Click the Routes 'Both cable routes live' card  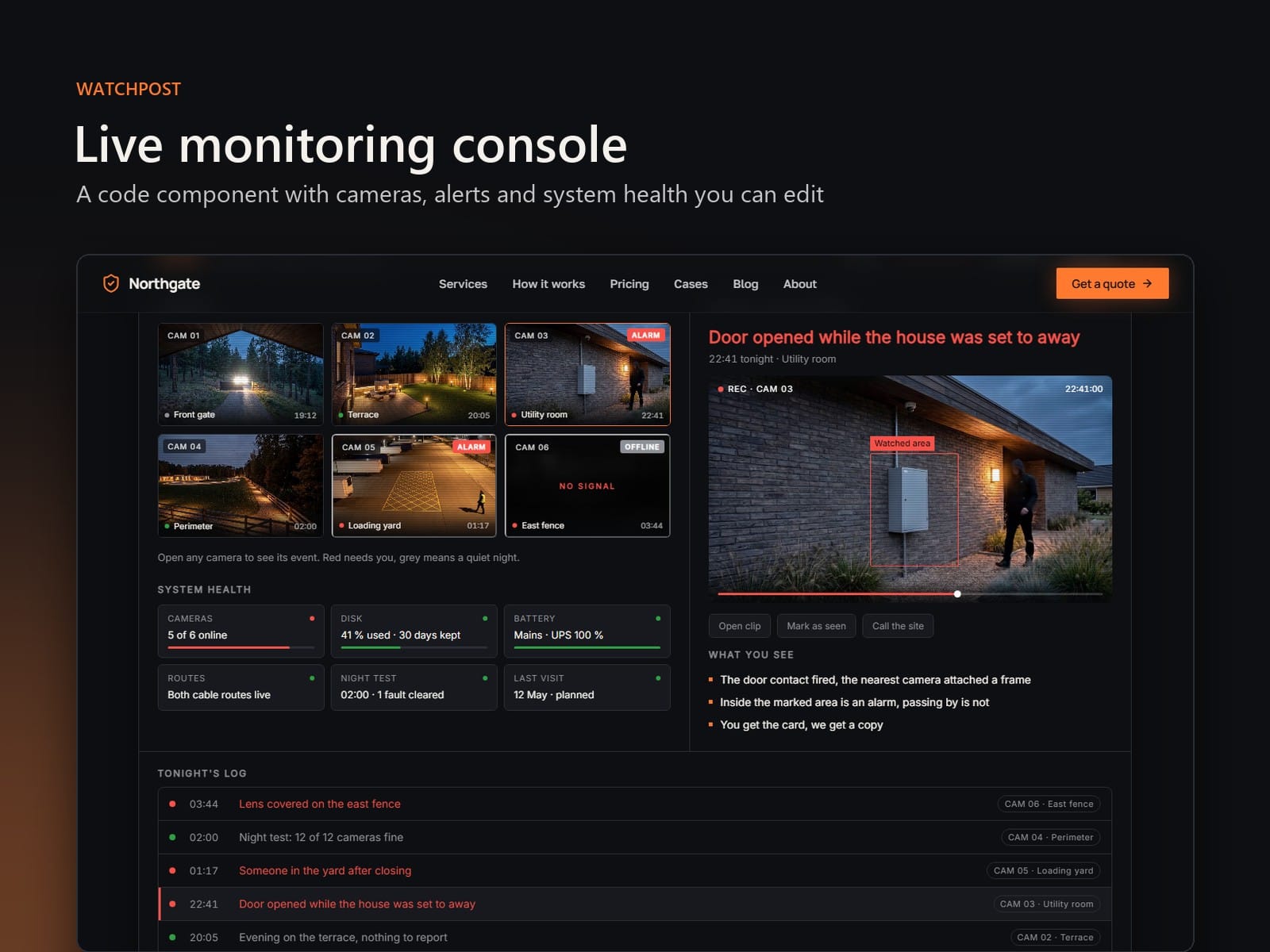pos(241,687)
